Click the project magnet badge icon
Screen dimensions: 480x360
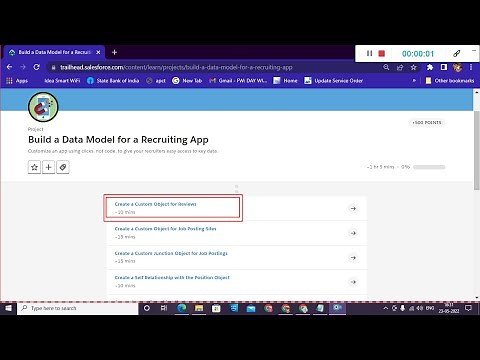(43, 107)
